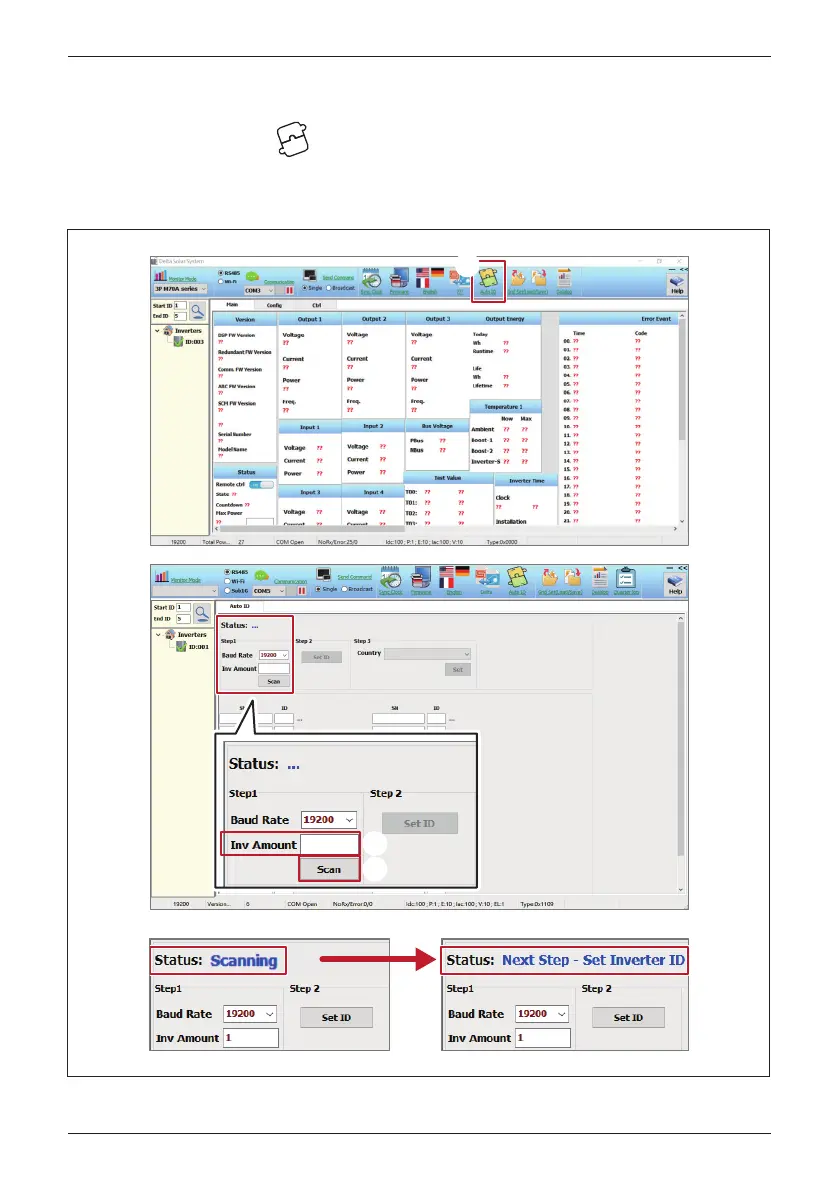Select RS485 radio in Auto ID window
The width and height of the screenshot is (839, 1191).
(x=226, y=572)
